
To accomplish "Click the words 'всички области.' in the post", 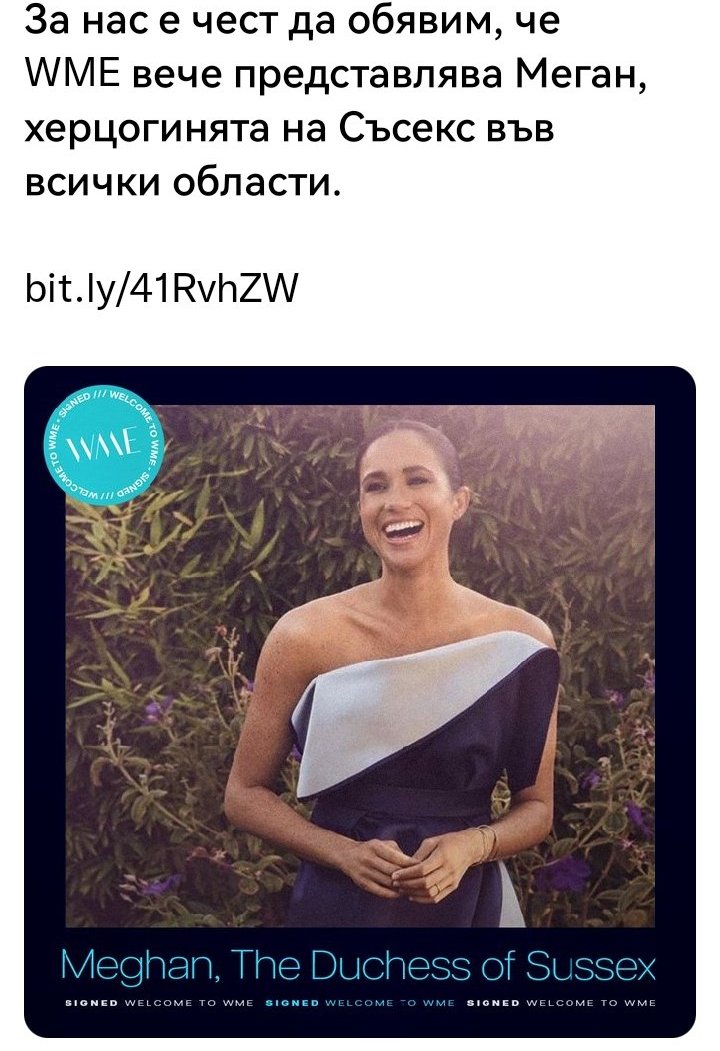I will pos(183,181).
